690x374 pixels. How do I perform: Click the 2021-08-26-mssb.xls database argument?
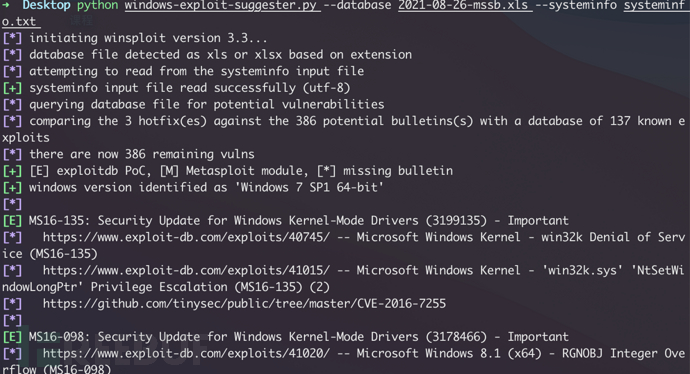pos(465,6)
